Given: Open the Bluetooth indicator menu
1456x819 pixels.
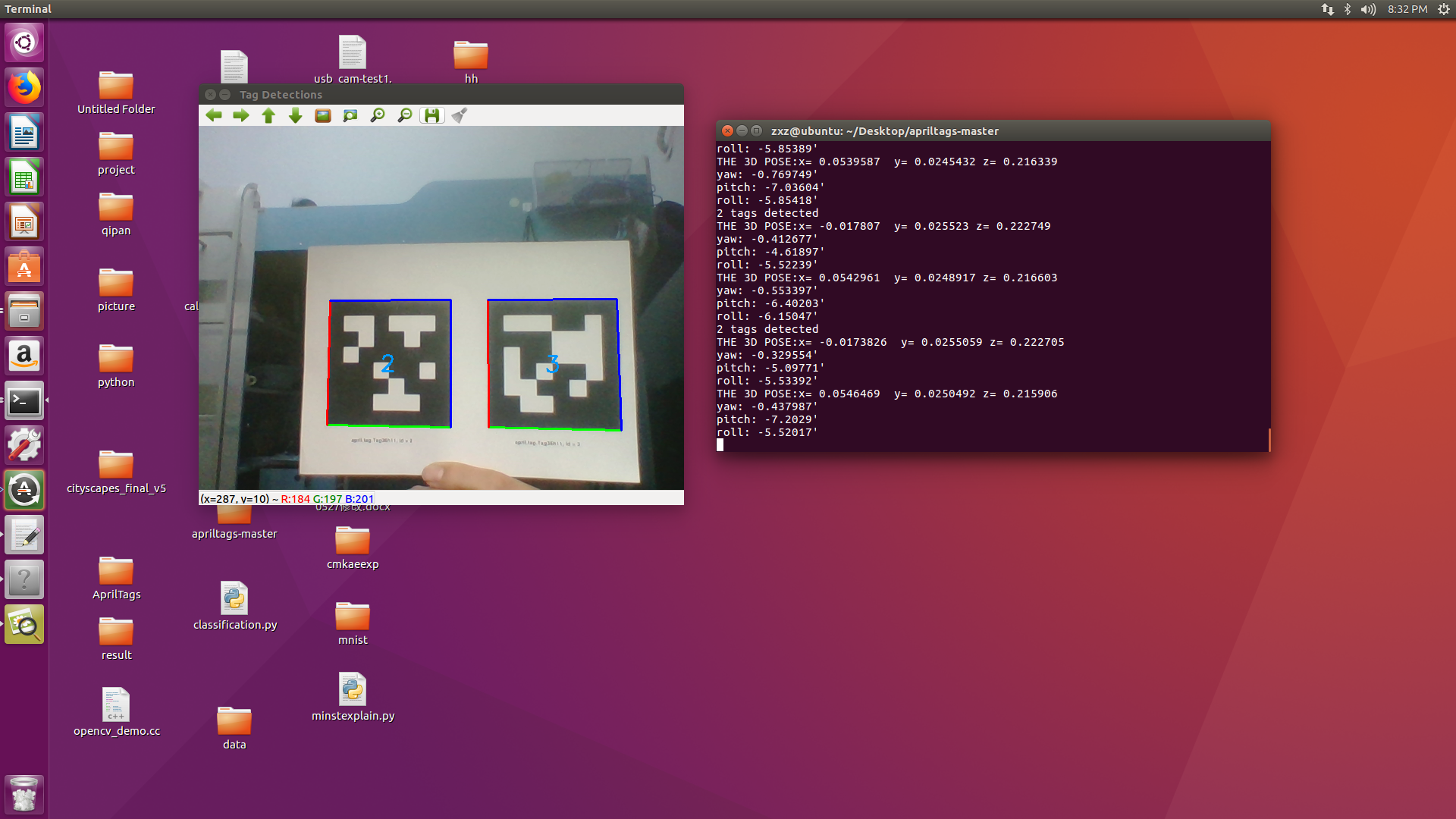Looking at the screenshot, I should pos(1348,9).
